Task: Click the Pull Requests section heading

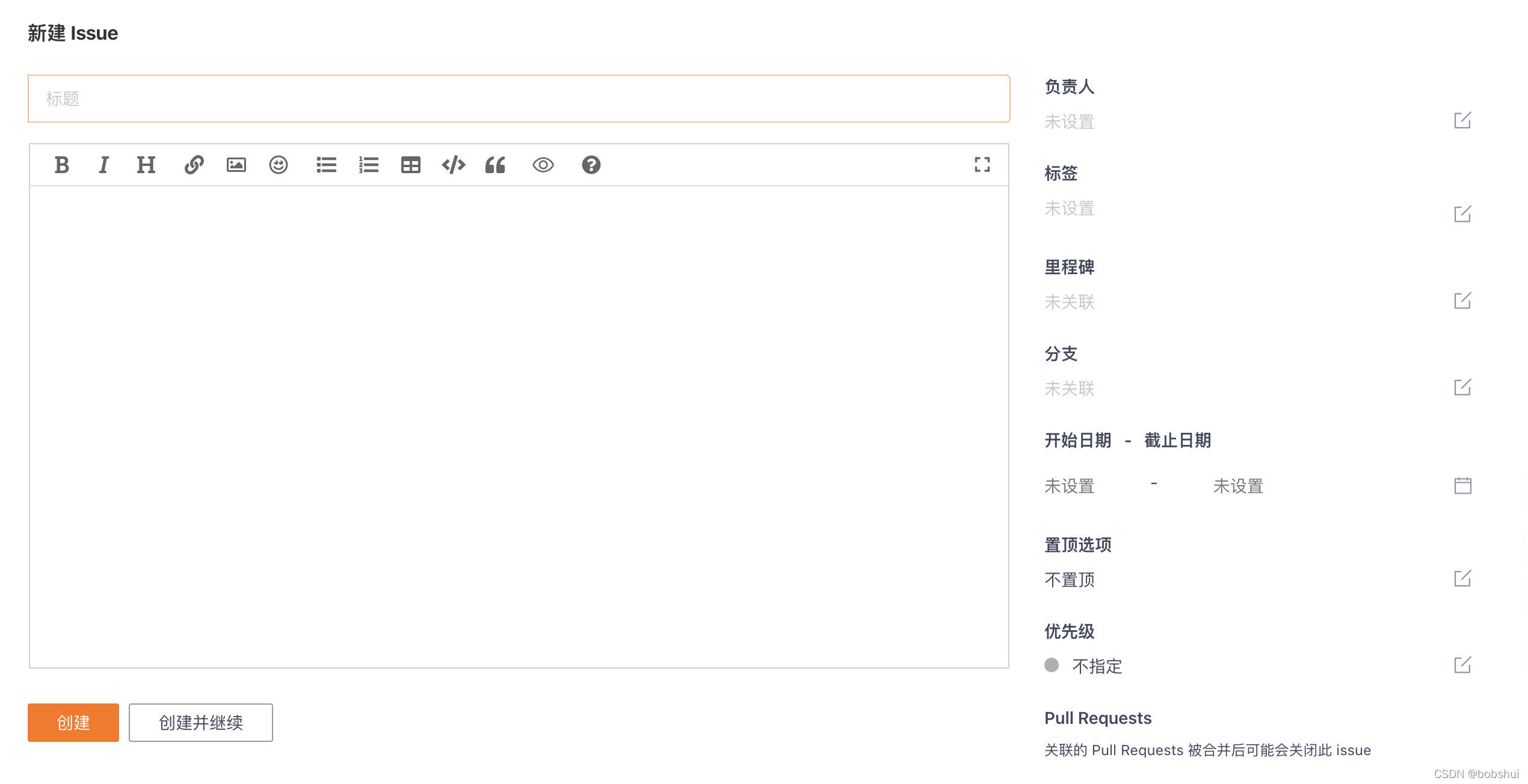Action: point(1098,718)
